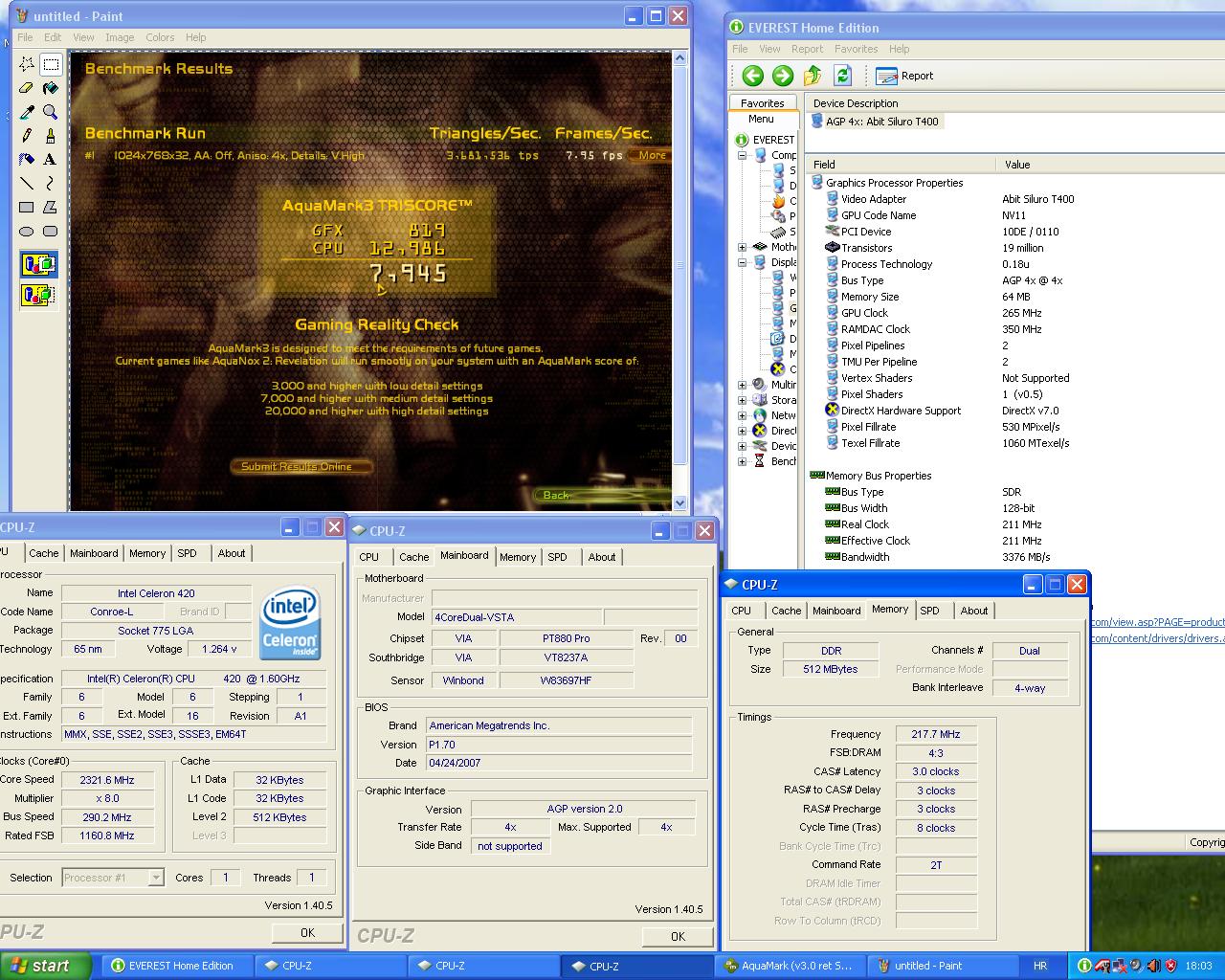Open the Image menu in Paint
This screenshot has height=980, width=1225.
click(x=120, y=37)
